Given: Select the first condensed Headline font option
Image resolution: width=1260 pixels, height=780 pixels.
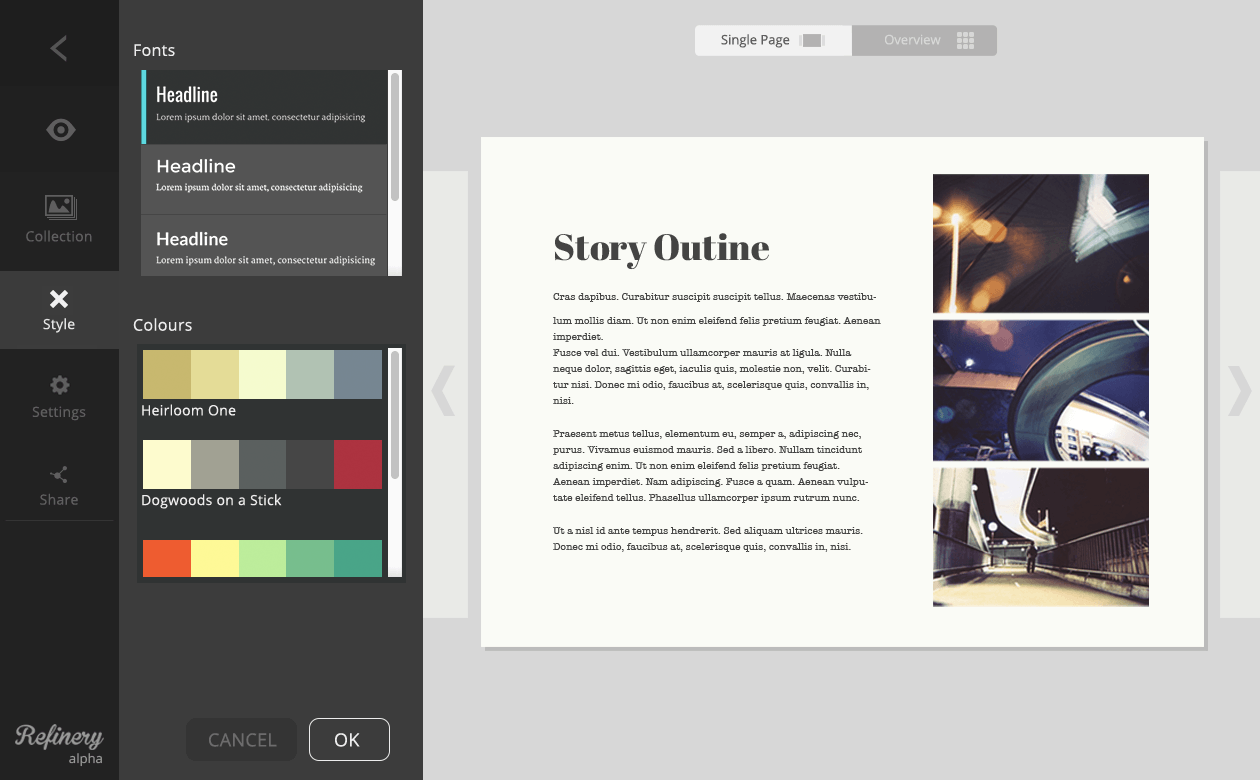Looking at the screenshot, I should click(264, 106).
